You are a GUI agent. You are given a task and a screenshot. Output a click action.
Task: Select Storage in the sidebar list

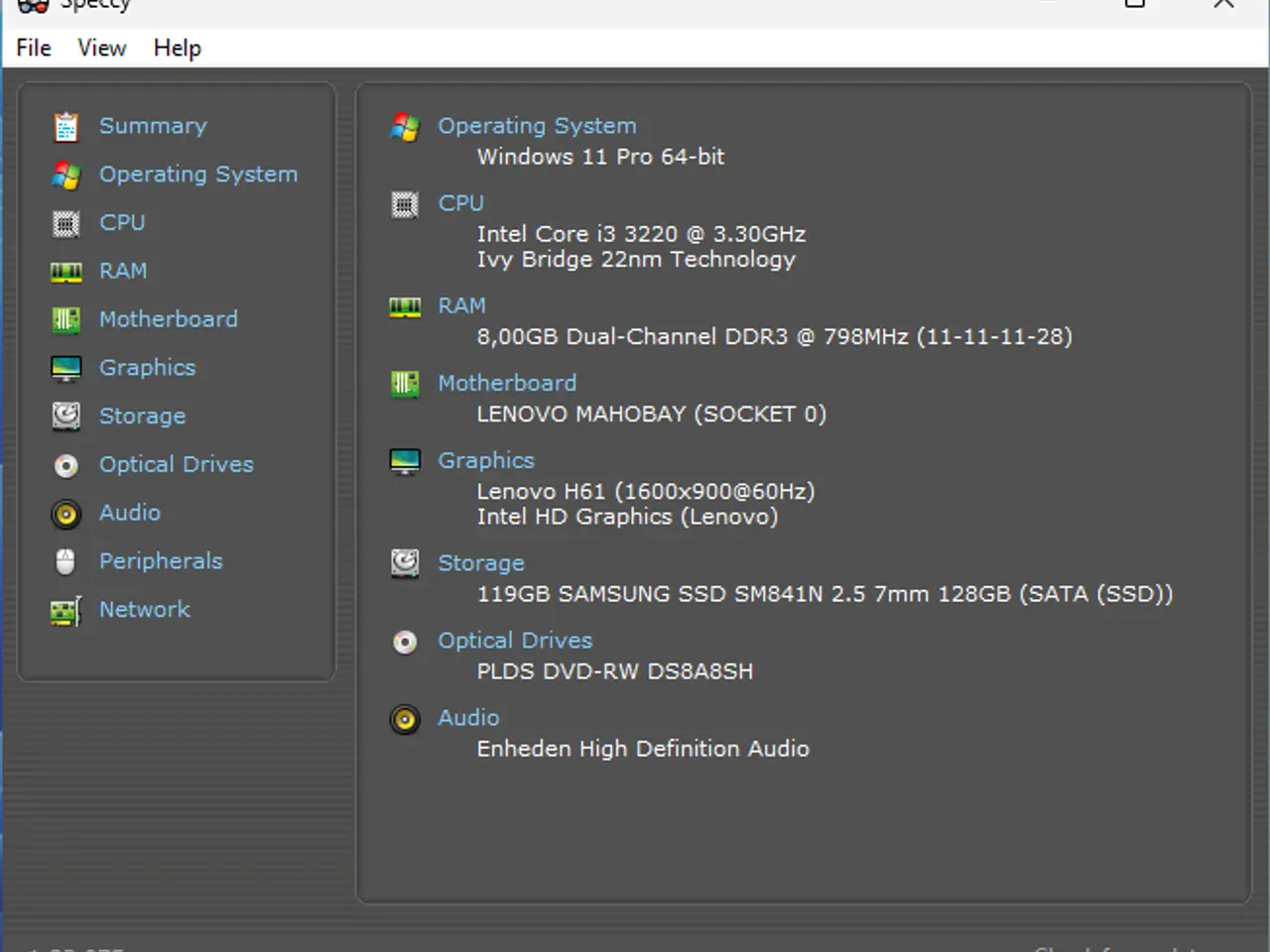143,416
